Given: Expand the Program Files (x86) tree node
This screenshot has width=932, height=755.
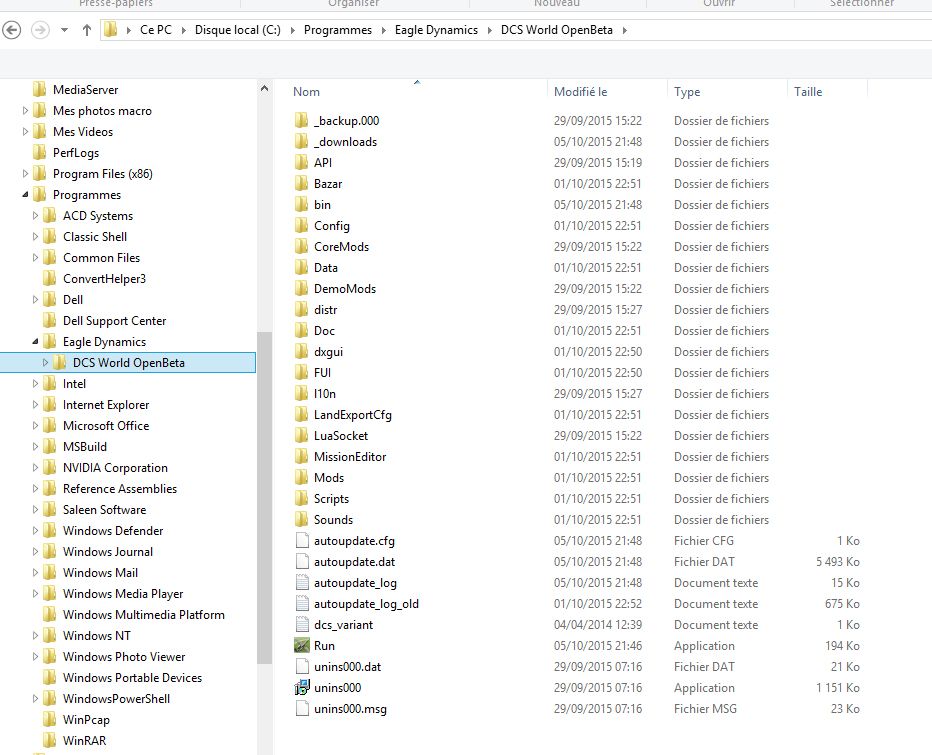Looking at the screenshot, I should pos(26,174).
